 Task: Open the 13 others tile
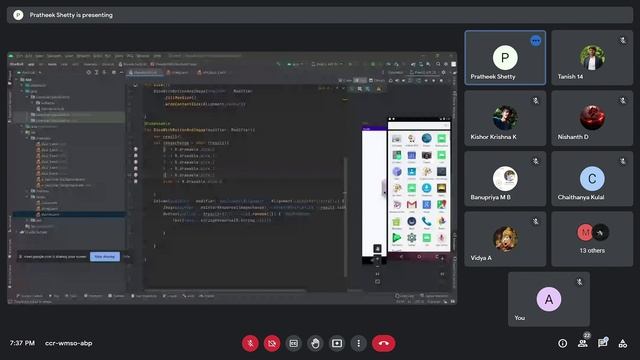point(592,239)
